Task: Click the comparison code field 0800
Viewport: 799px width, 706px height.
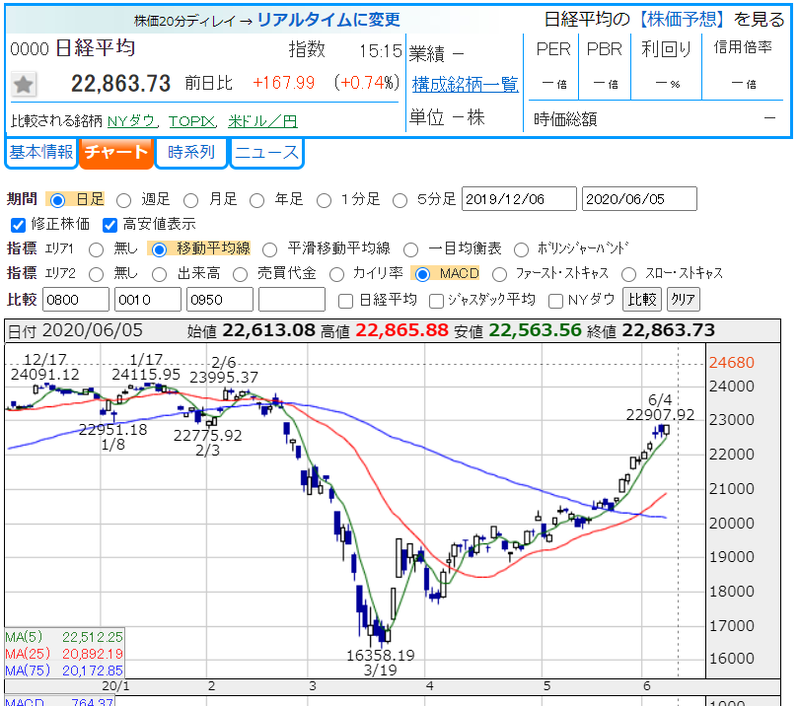Action: point(76,300)
